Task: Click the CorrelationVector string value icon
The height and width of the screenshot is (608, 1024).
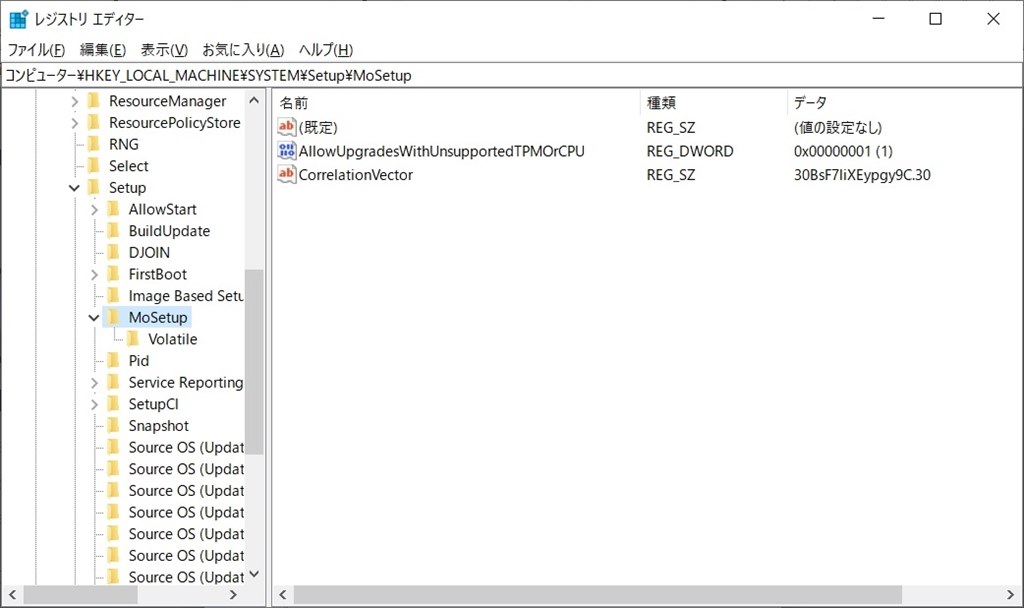Action: pyautogui.click(x=286, y=174)
